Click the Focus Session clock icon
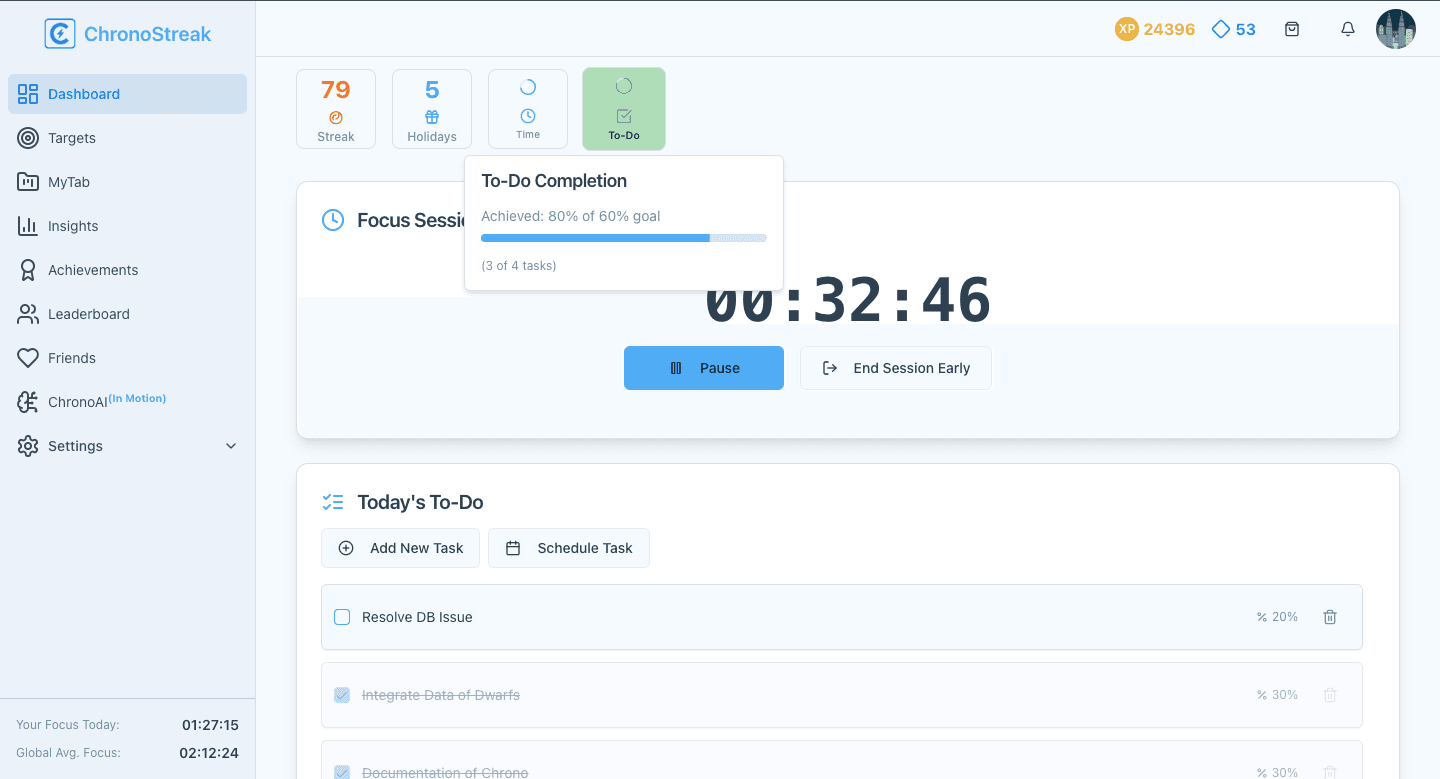 click(333, 220)
